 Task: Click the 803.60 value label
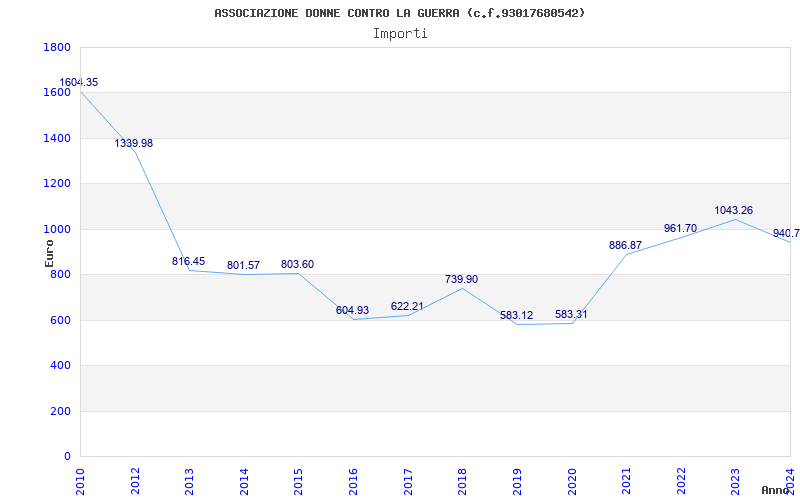297,264
